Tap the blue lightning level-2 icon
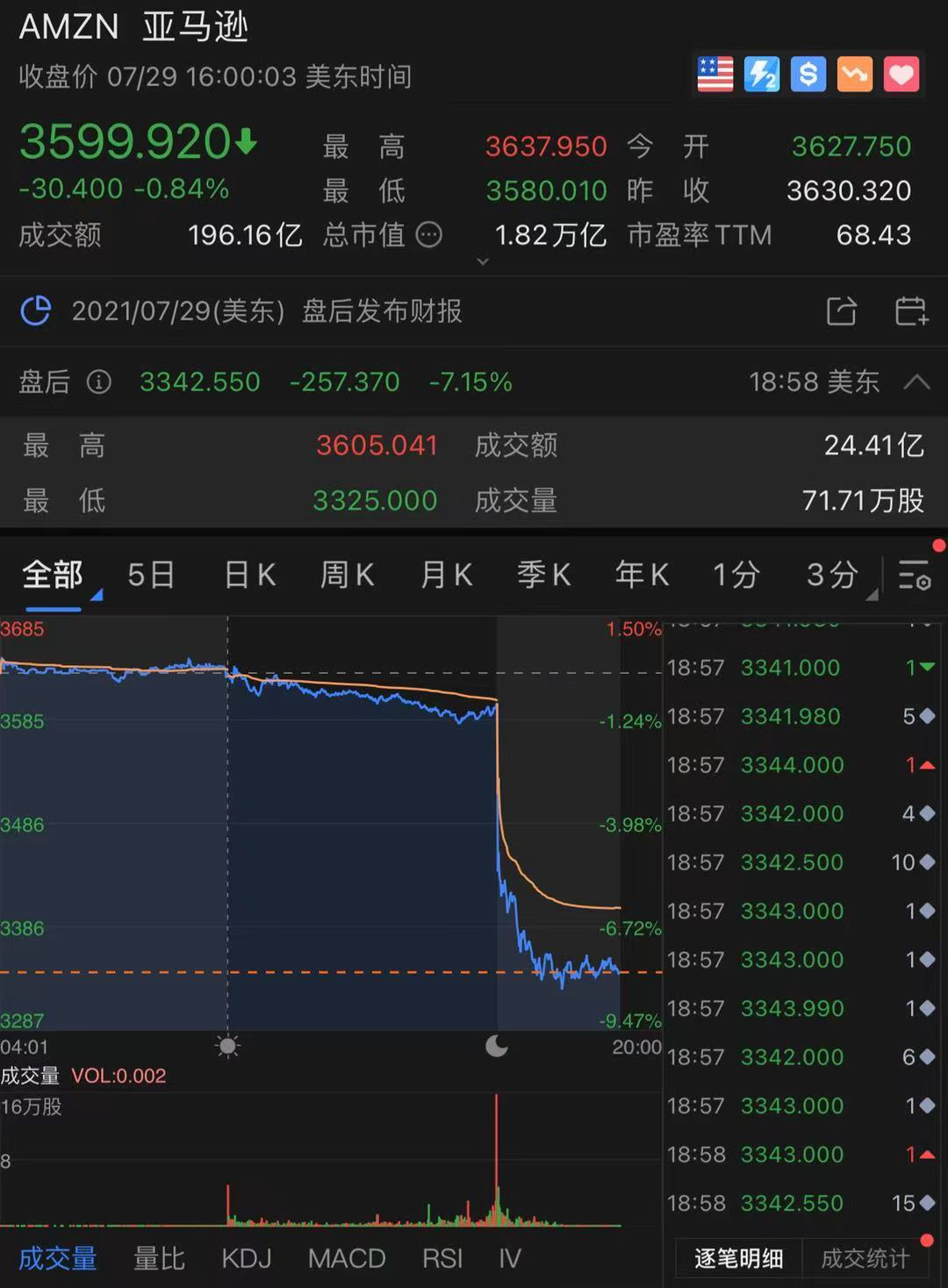The height and width of the screenshot is (1288, 948). (x=762, y=75)
